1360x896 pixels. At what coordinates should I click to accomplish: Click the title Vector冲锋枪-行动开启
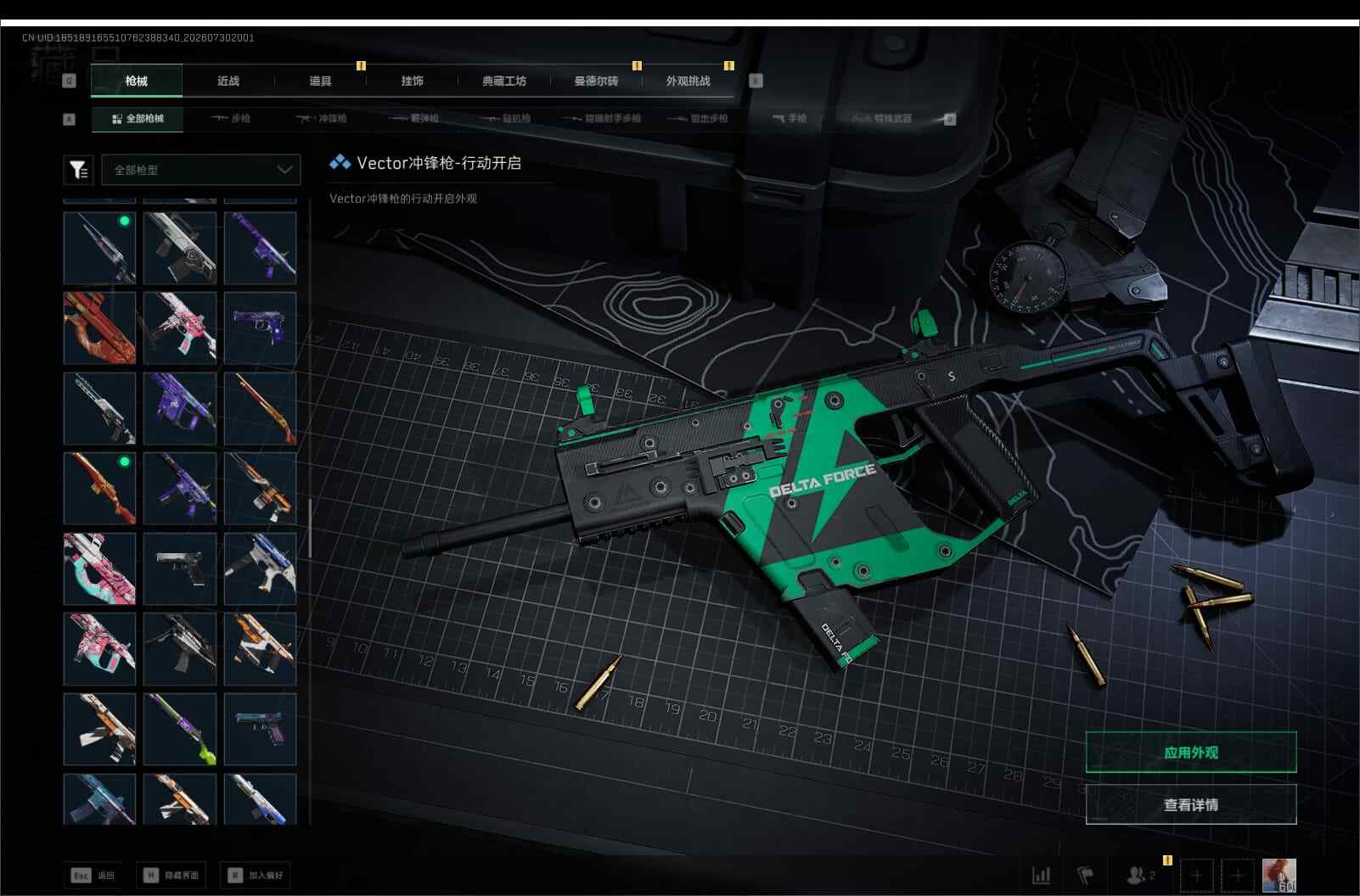tap(439, 163)
